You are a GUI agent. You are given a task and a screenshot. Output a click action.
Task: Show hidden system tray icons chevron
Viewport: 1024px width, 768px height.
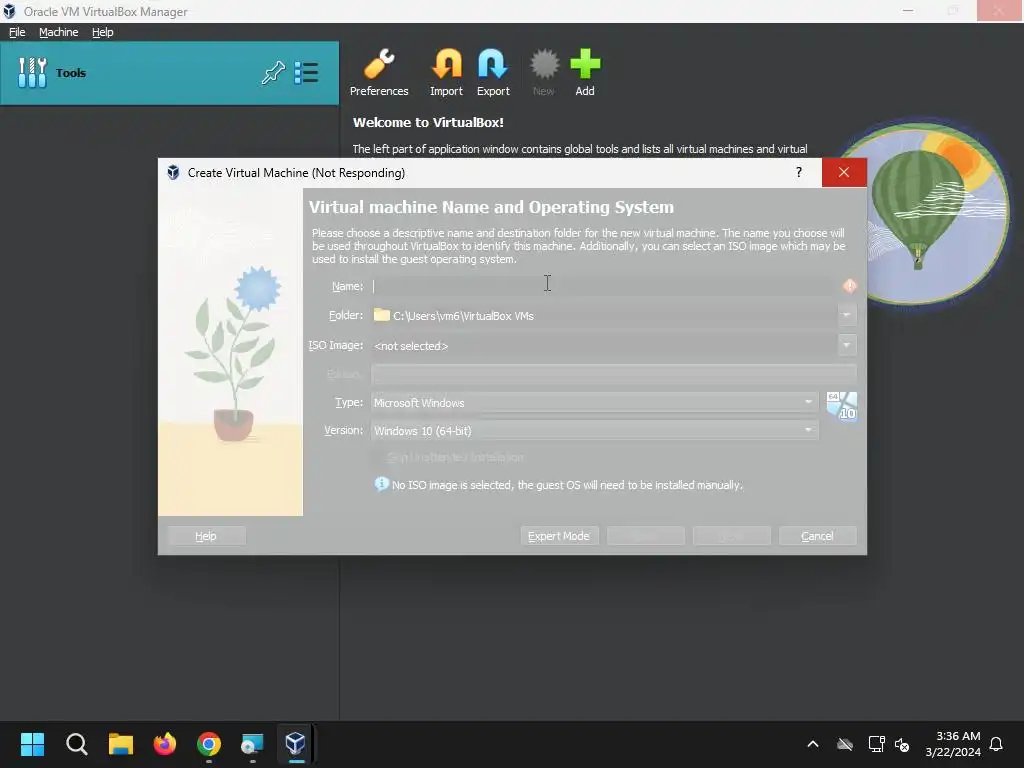pos(812,744)
